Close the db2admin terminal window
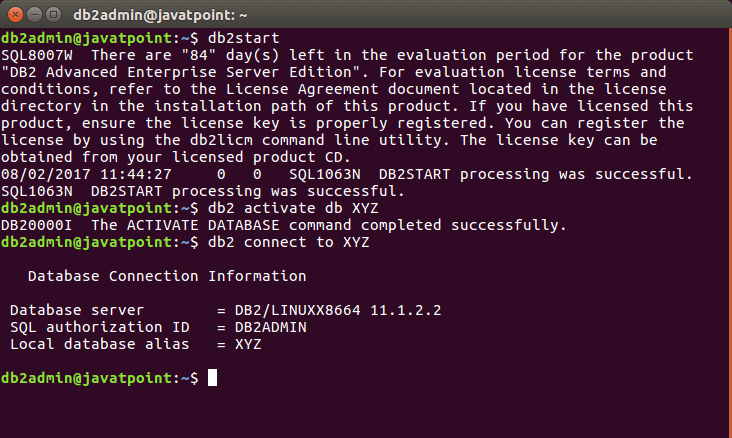This screenshot has width=732, height=438. point(15,14)
